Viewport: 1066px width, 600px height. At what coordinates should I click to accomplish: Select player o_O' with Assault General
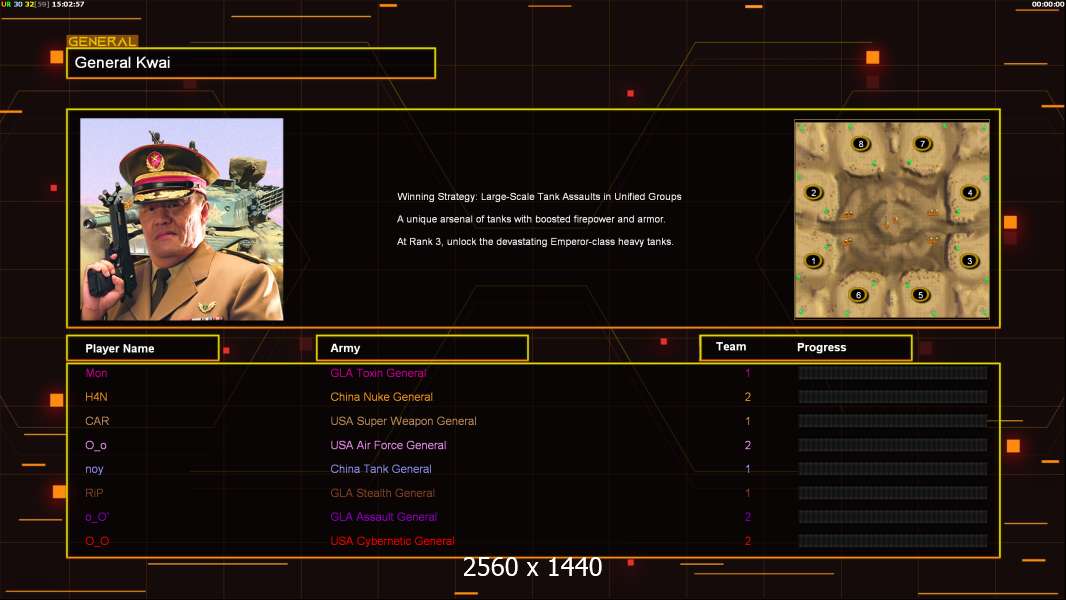(97, 517)
